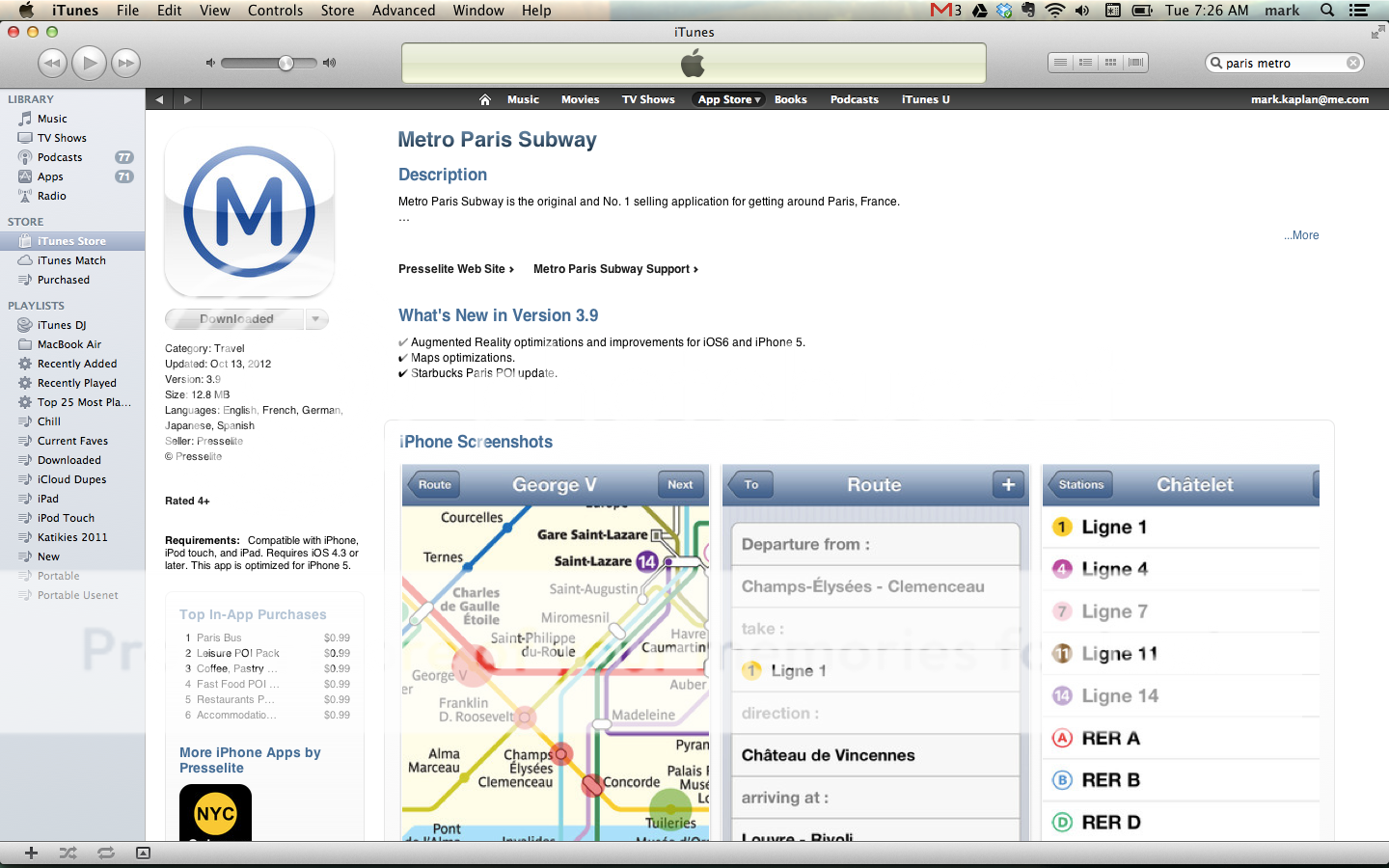Open Metro Paris Subway Support link

(x=615, y=269)
